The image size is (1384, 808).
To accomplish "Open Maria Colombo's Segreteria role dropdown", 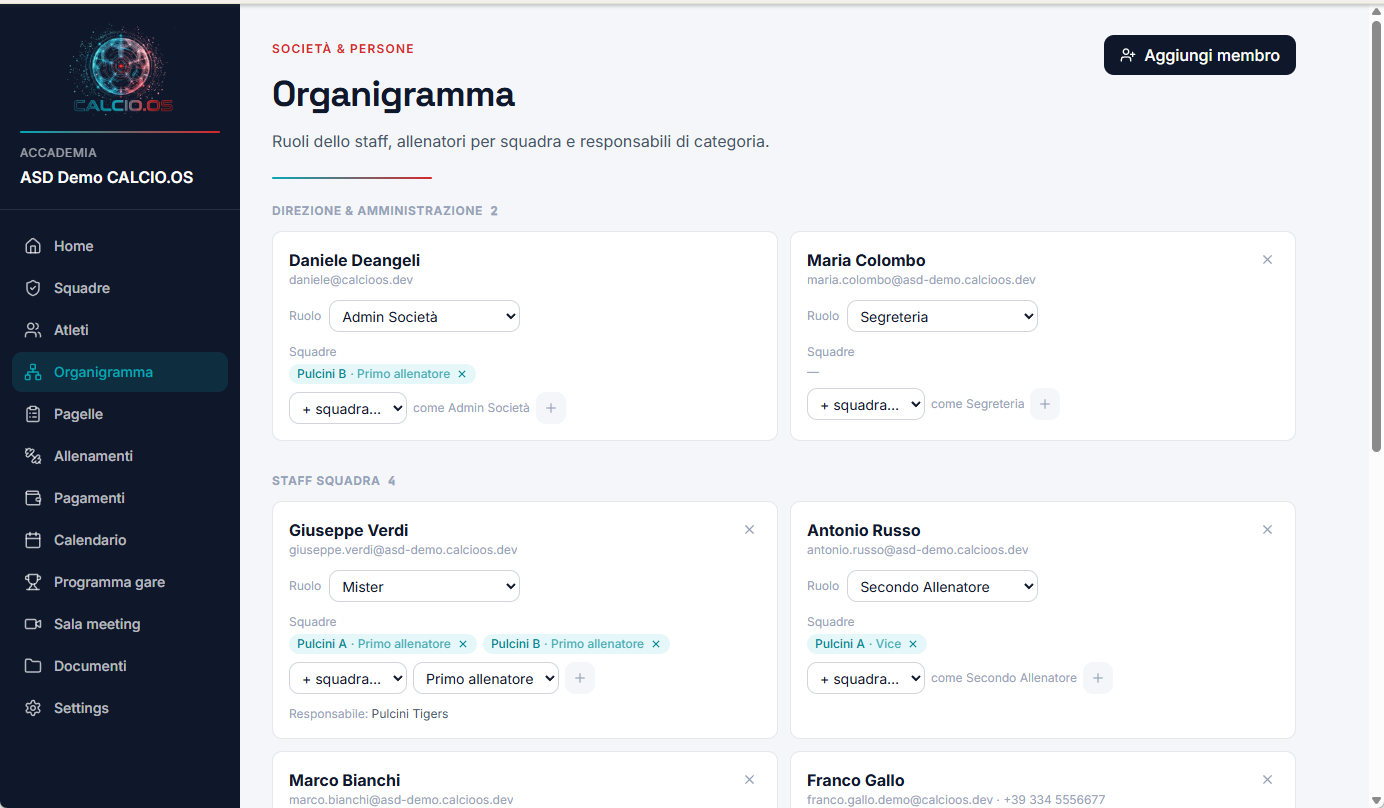I will pyautogui.click(x=942, y=316).
